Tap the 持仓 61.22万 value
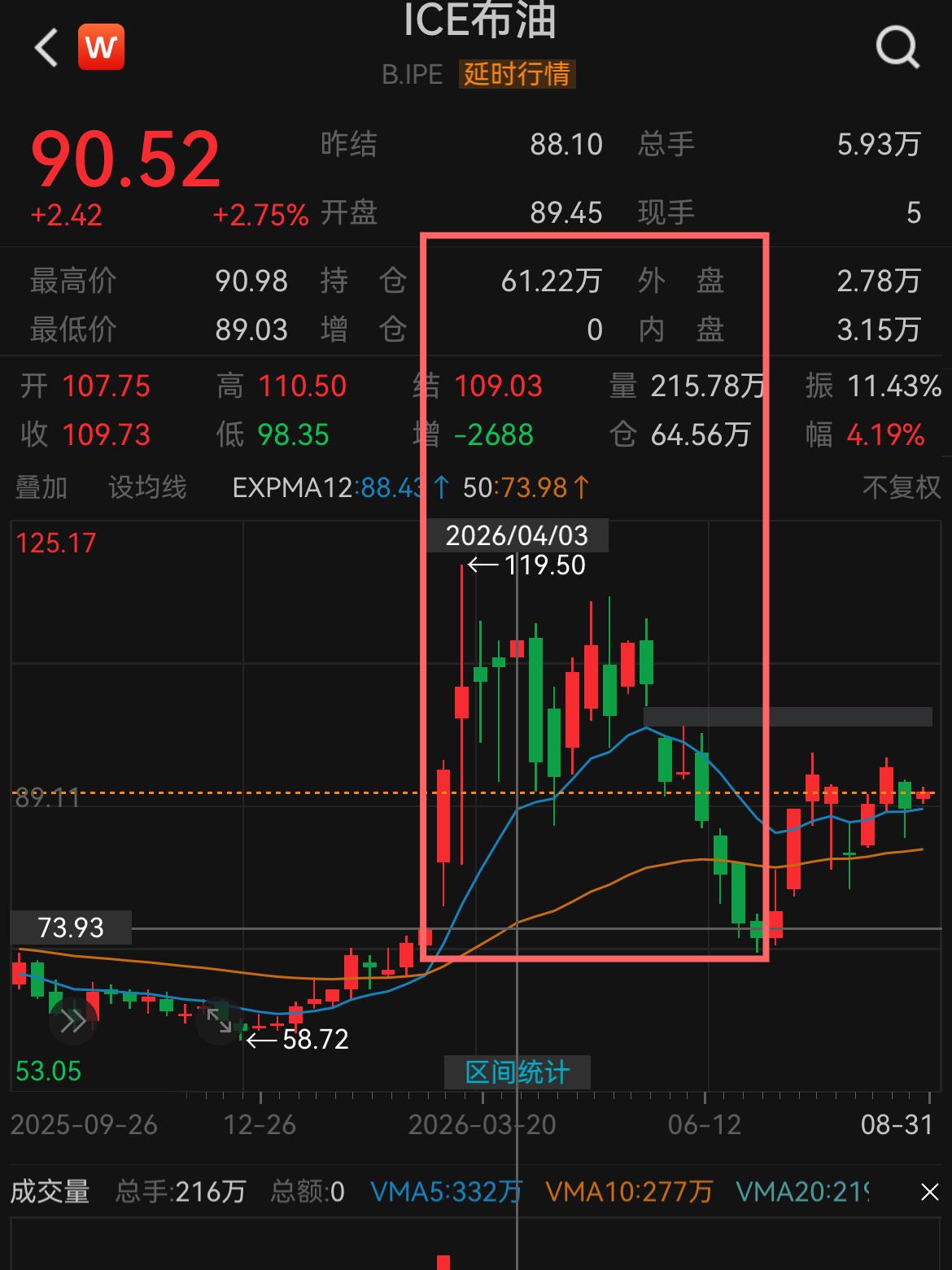Image resolution: width=952 pixels, height=1270 pixels. [551, 281]
